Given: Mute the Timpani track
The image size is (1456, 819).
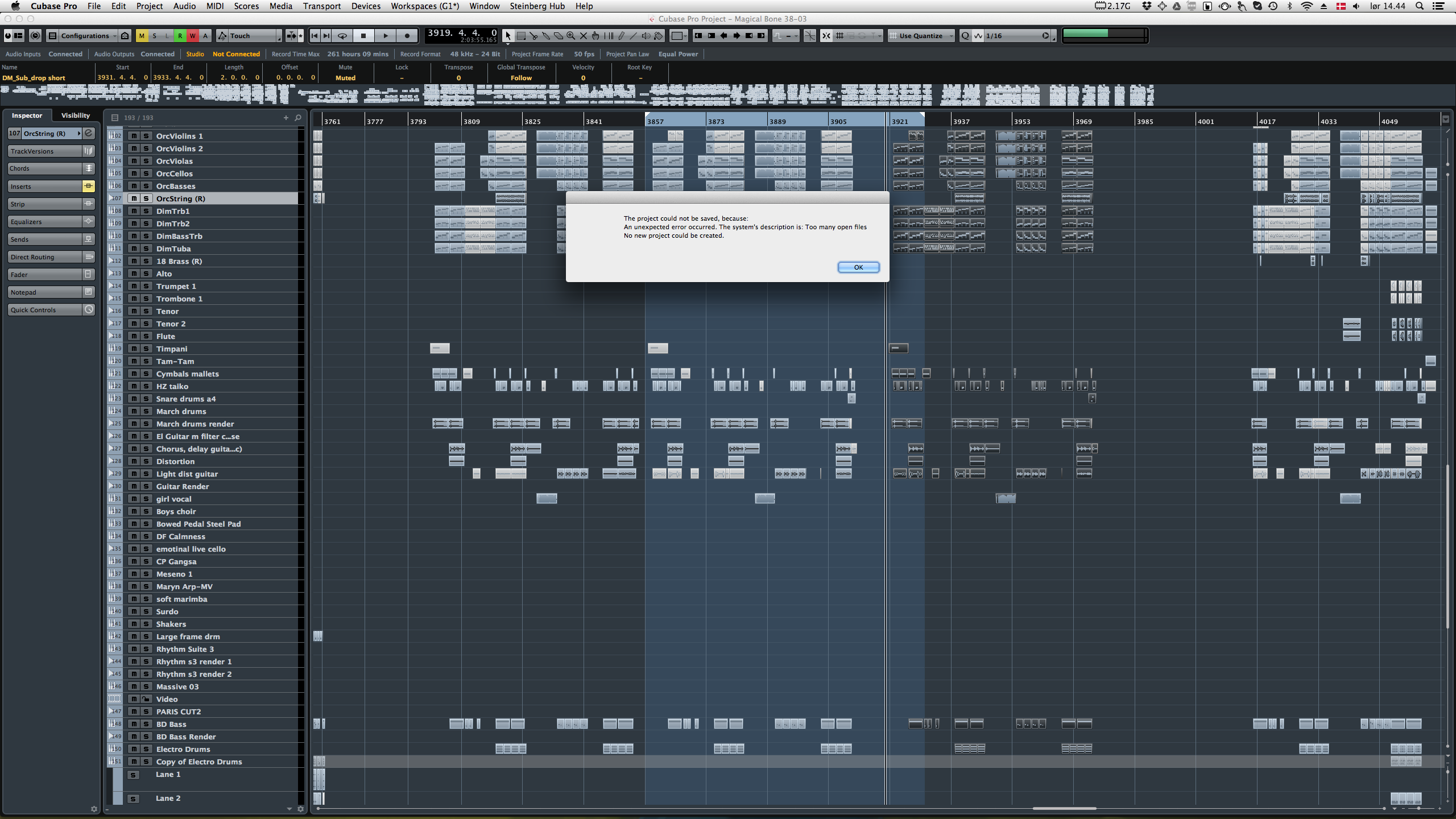Looking at the screenshot, I should coord(134,349).
